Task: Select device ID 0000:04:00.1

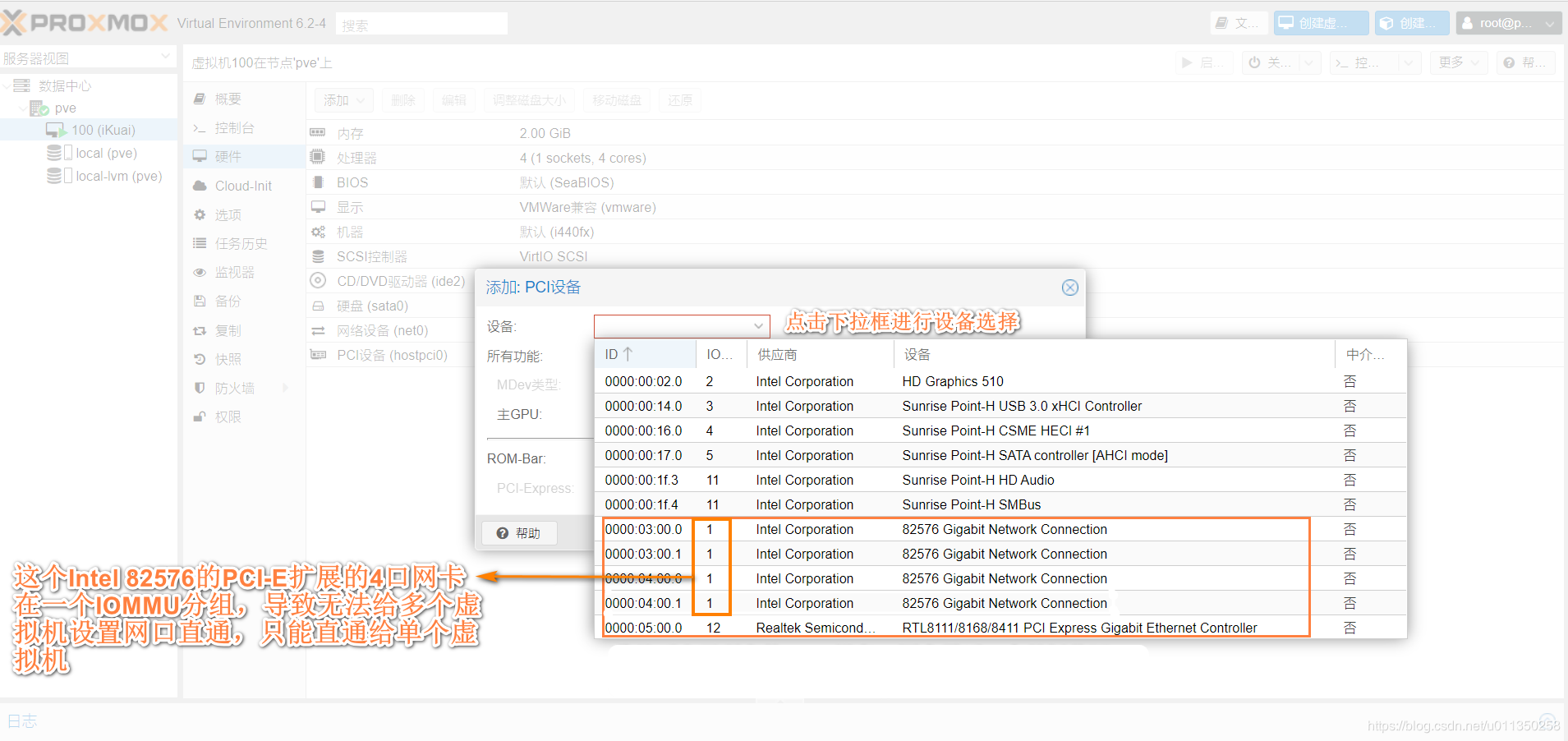Action: point(643,603)
